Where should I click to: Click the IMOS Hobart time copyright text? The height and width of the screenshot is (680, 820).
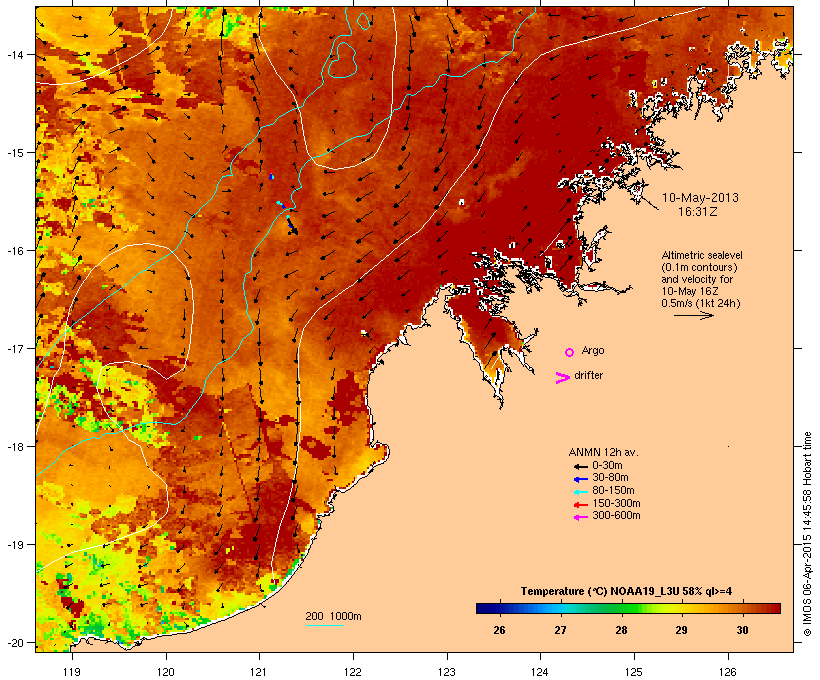pyautogui.click(x=807, y=535)
